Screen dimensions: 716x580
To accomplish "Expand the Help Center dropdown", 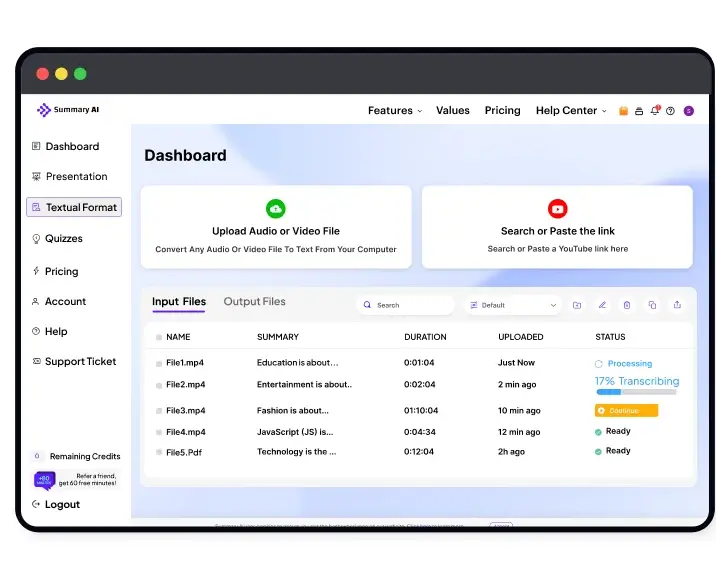I will click(571, 111).
